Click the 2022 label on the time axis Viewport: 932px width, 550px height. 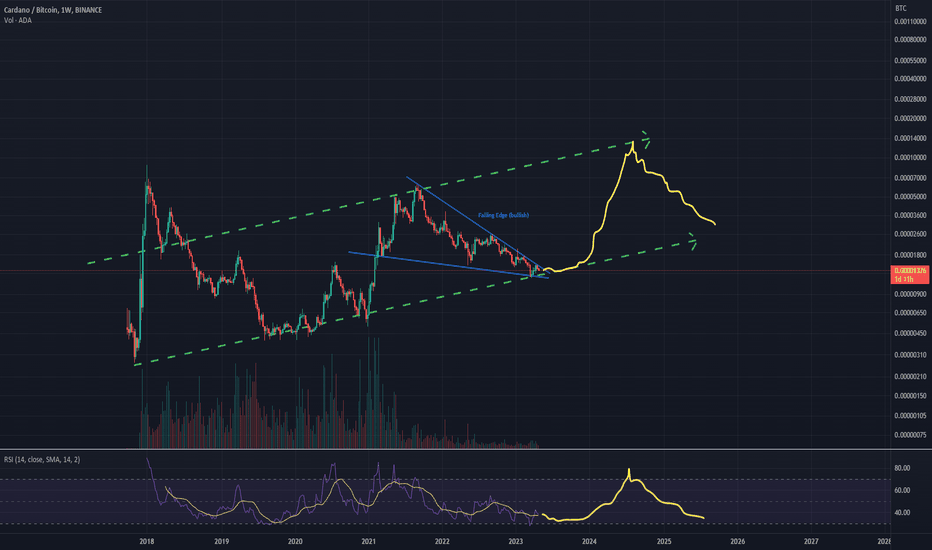coord(442,541)
